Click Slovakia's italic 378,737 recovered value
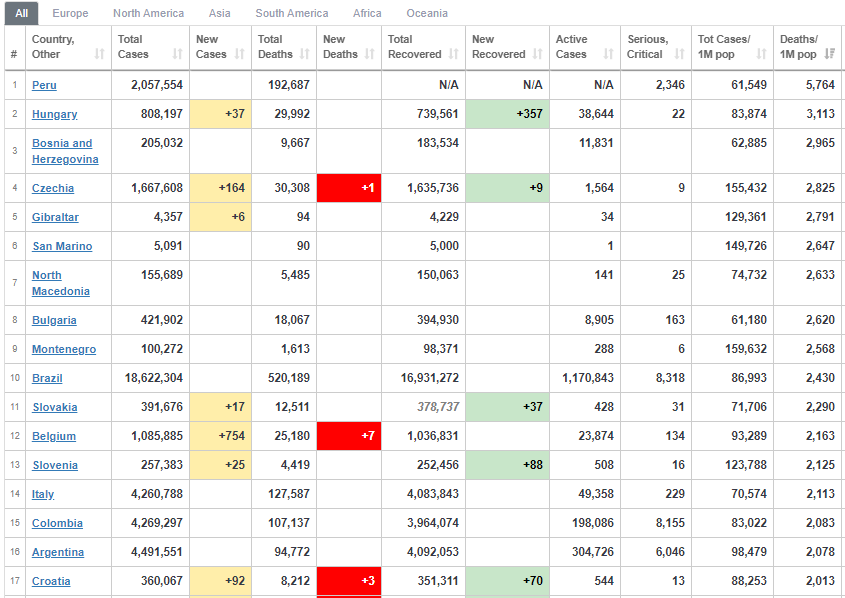Screen dimensions: 845x598 point(438,407)
